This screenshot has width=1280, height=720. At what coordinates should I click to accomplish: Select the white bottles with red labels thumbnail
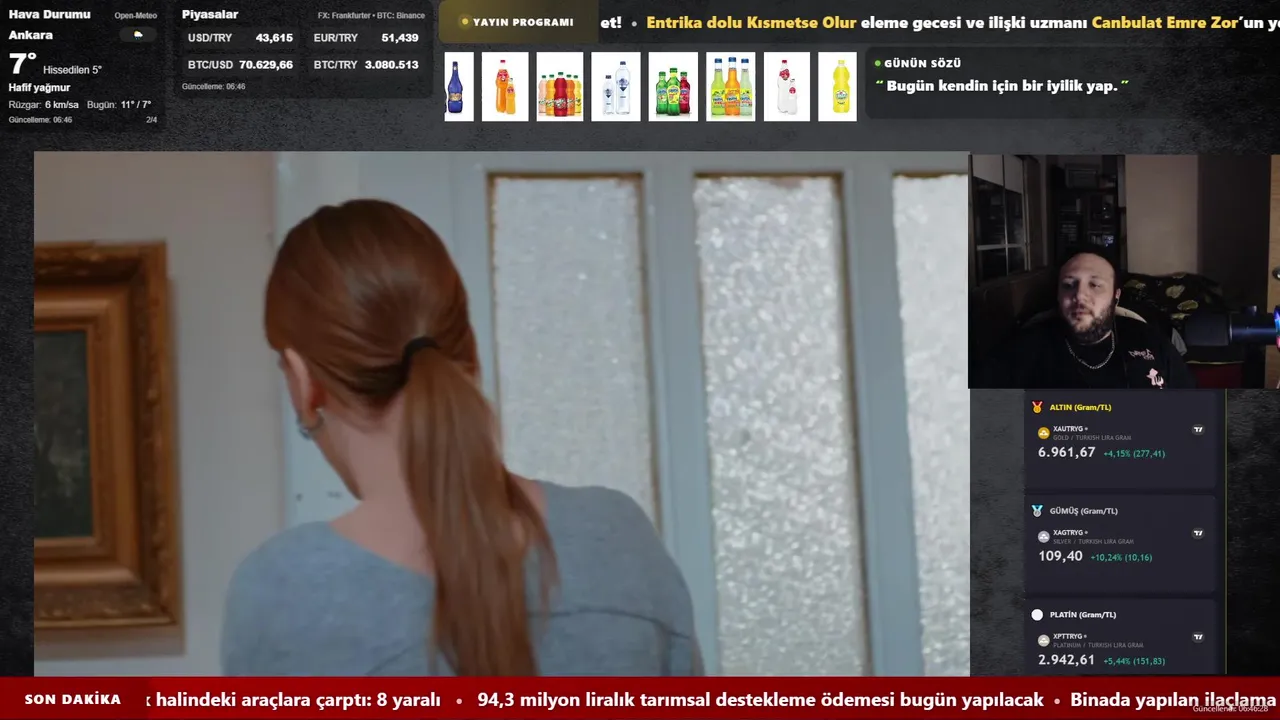point(787,87)
